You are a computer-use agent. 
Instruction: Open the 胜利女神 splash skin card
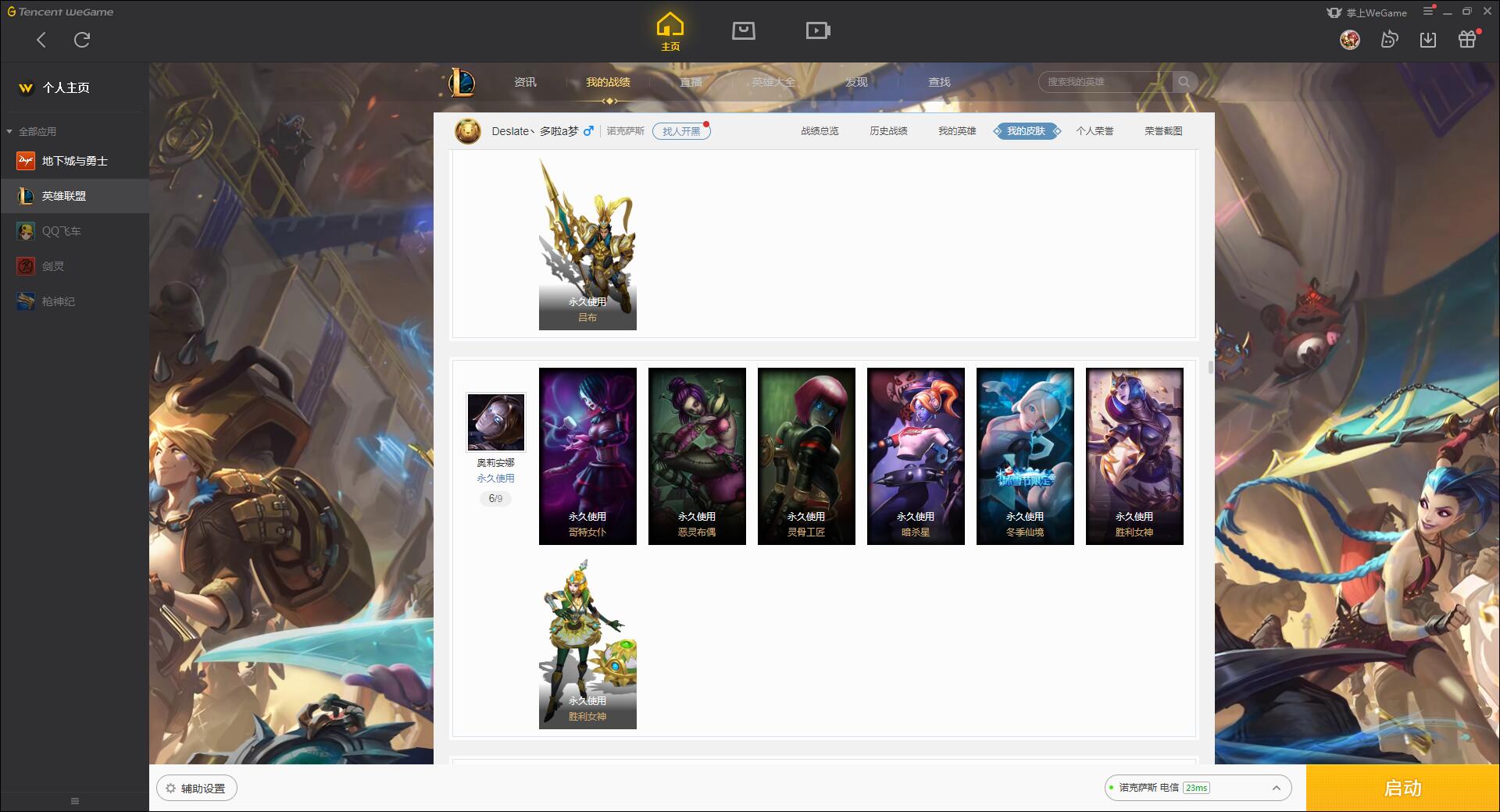[x=1134, y=456]
